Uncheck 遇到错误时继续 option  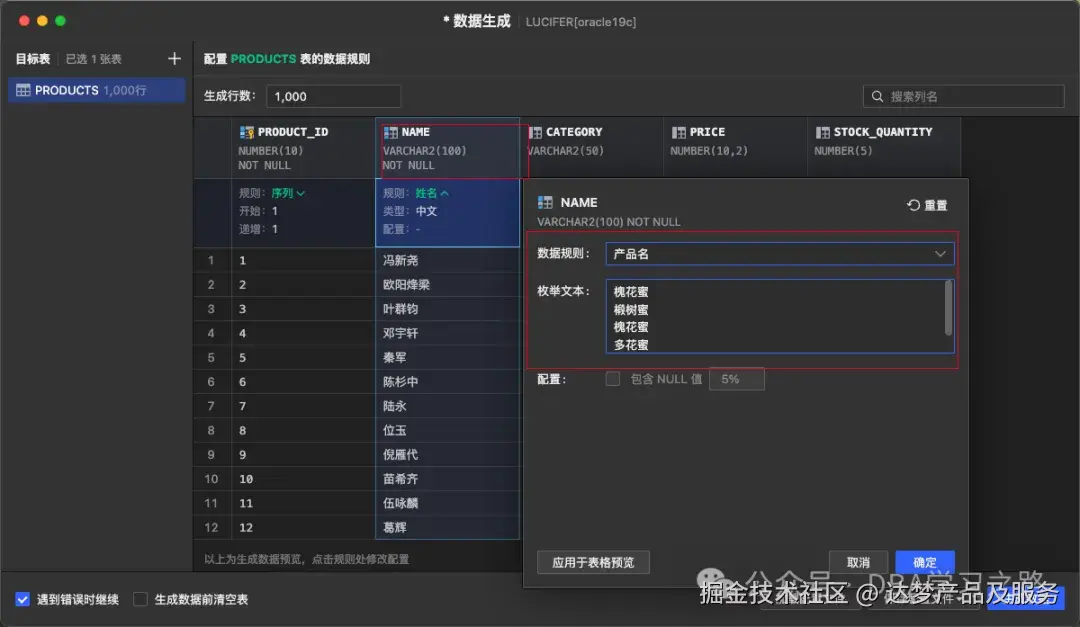coord(22,600)
